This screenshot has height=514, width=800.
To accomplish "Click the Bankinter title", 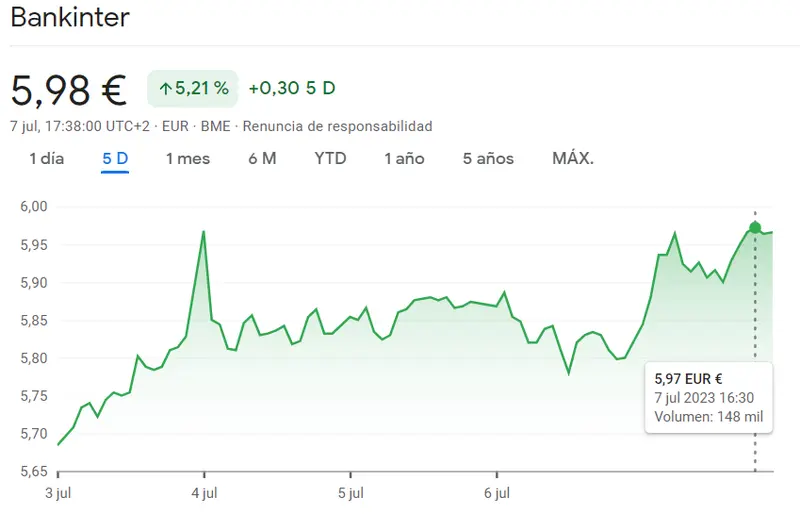I will pos(70,17).
